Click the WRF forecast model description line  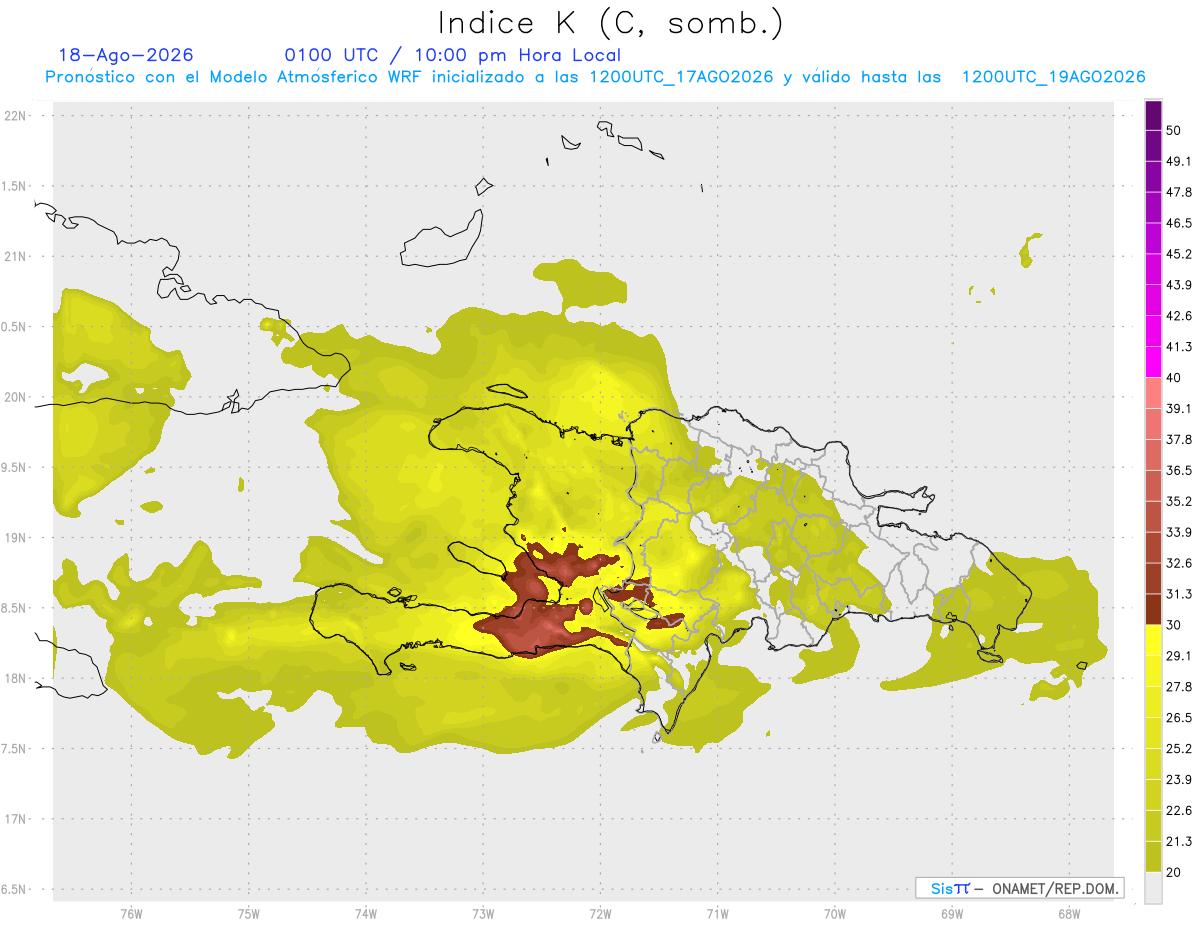coord(595,77)
